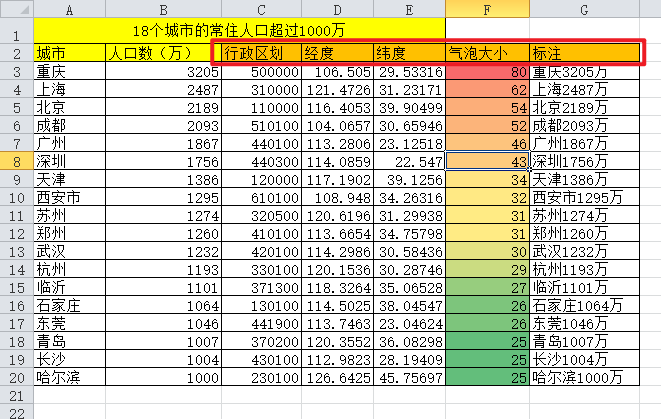Select city cell '深圳'
The height and width of the screenshot is (419, 661).
tap(70, 161)
